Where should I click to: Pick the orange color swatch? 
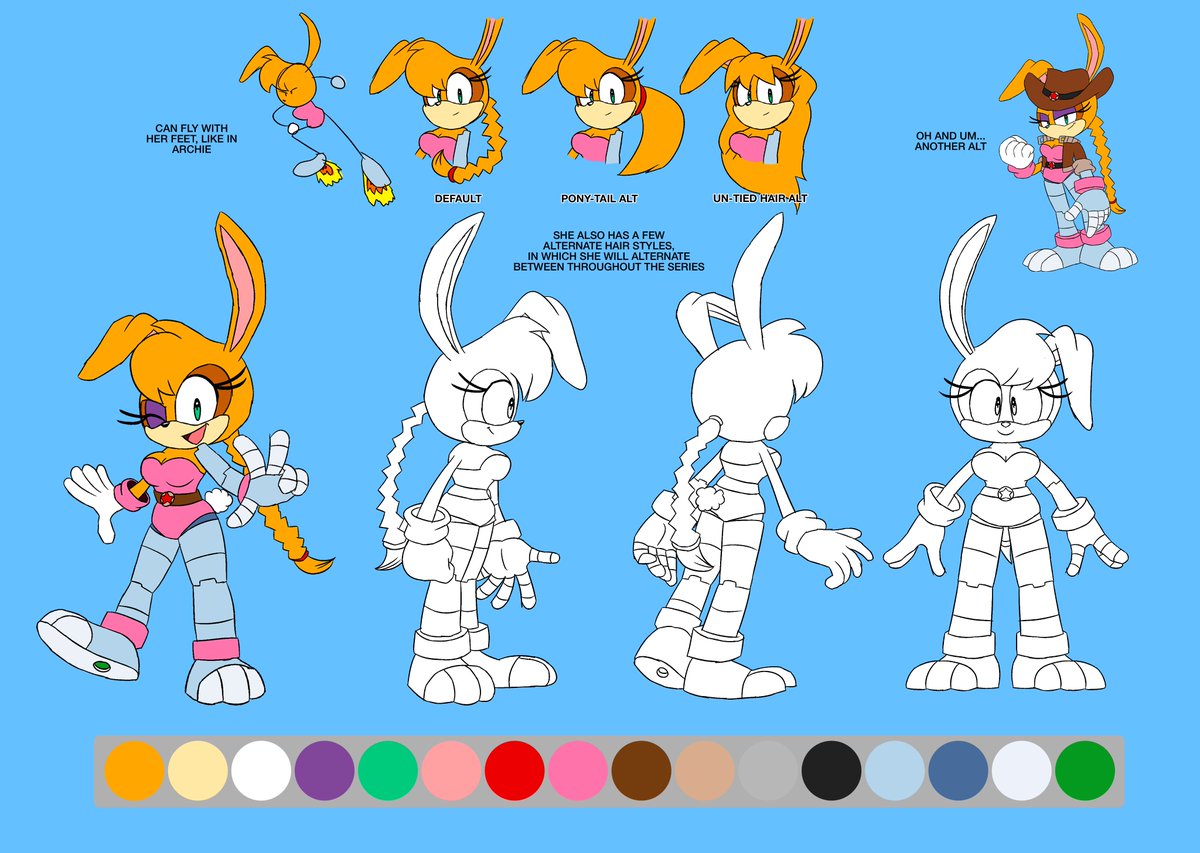point(134,771)
